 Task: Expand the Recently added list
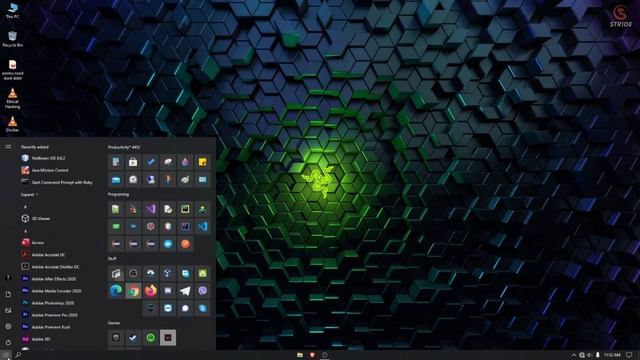pos(29,195)
